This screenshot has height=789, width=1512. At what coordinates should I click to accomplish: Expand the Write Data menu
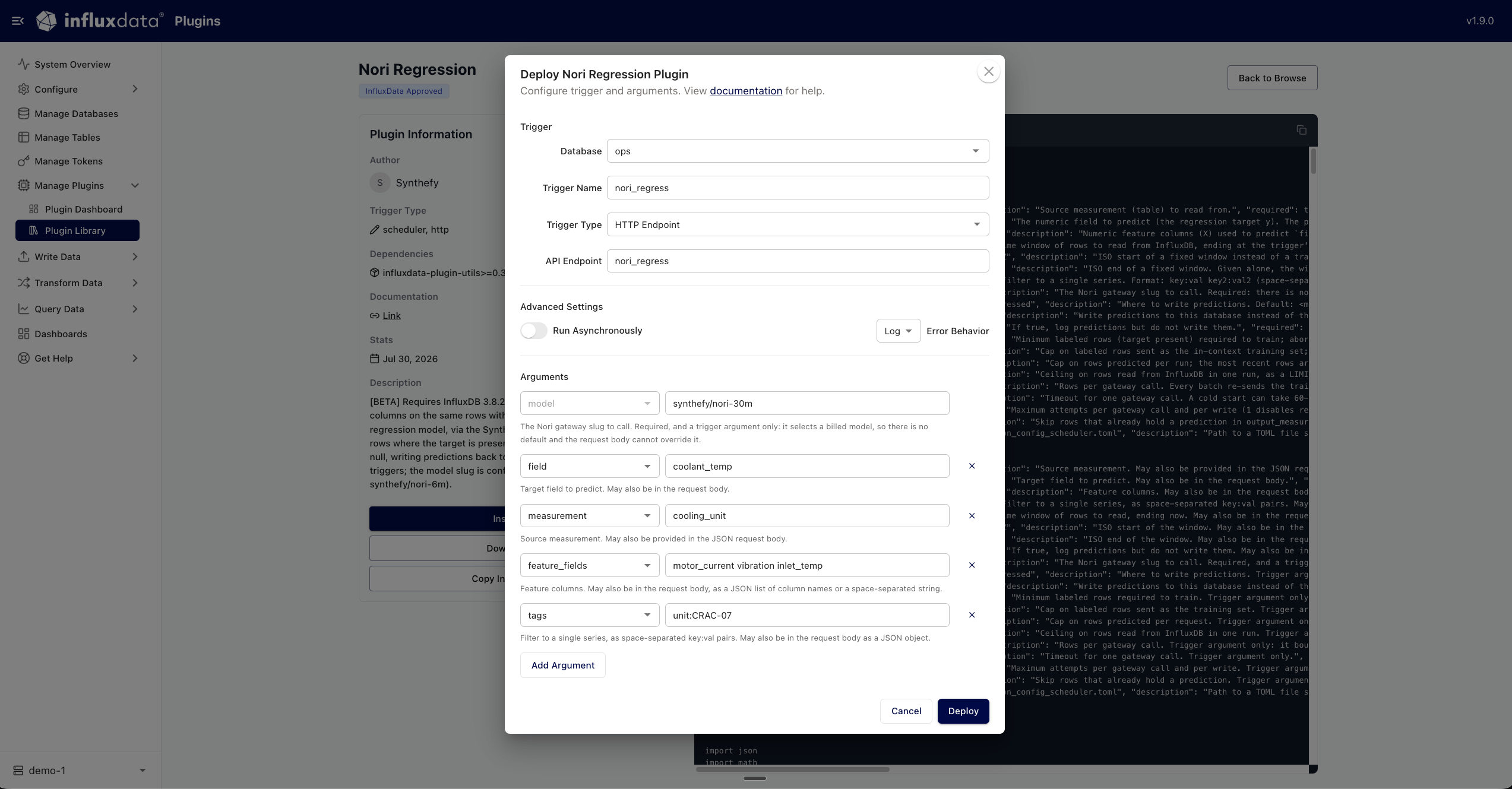point(77,256)
